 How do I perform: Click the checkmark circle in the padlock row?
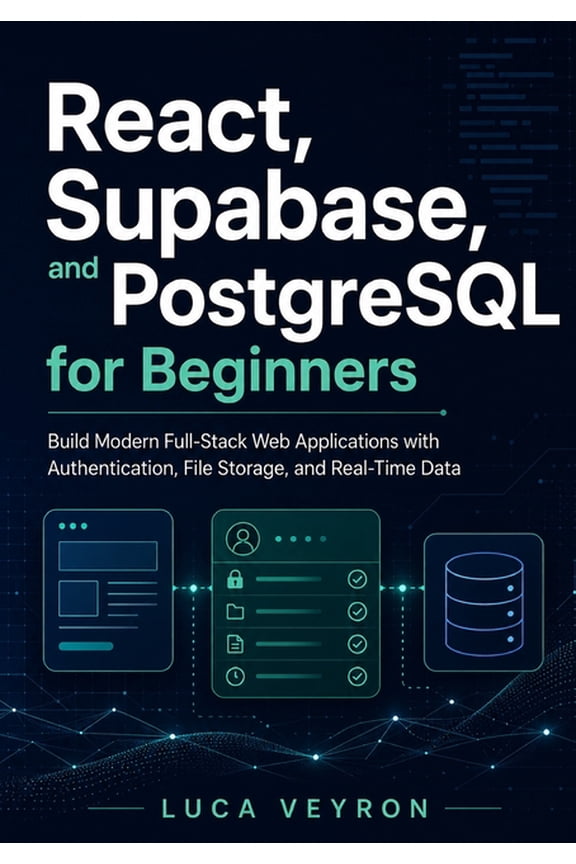(x=357, y=579)
